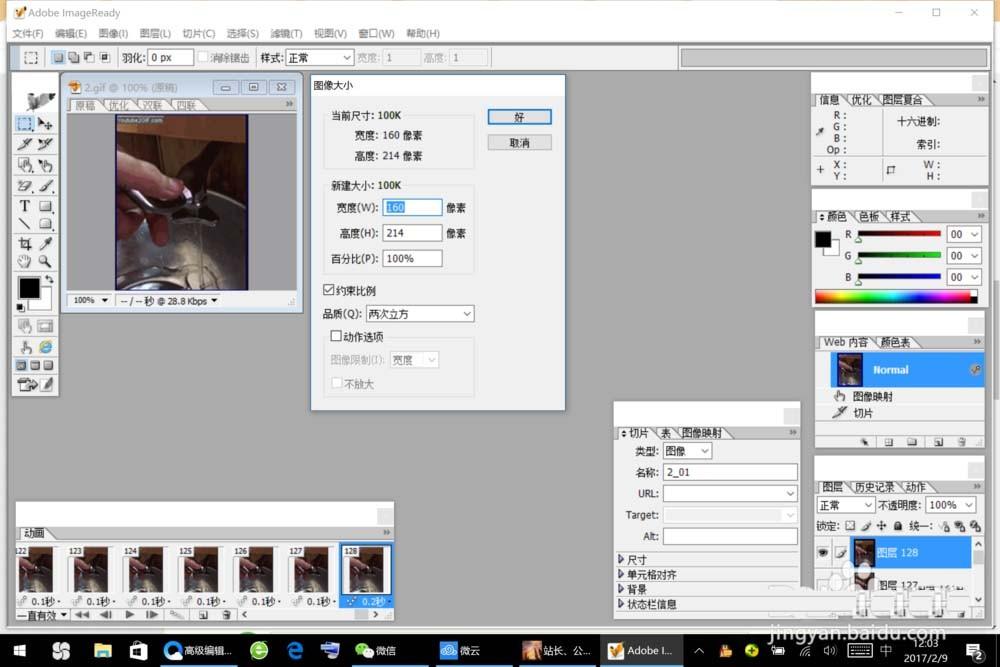Uncheck the 约束比例 checkbox

[329, 290]
